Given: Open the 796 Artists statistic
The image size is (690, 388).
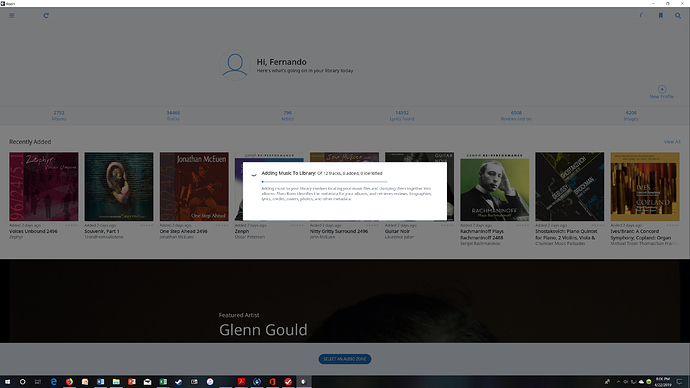Looking at the screenshot, I should 287,116.
